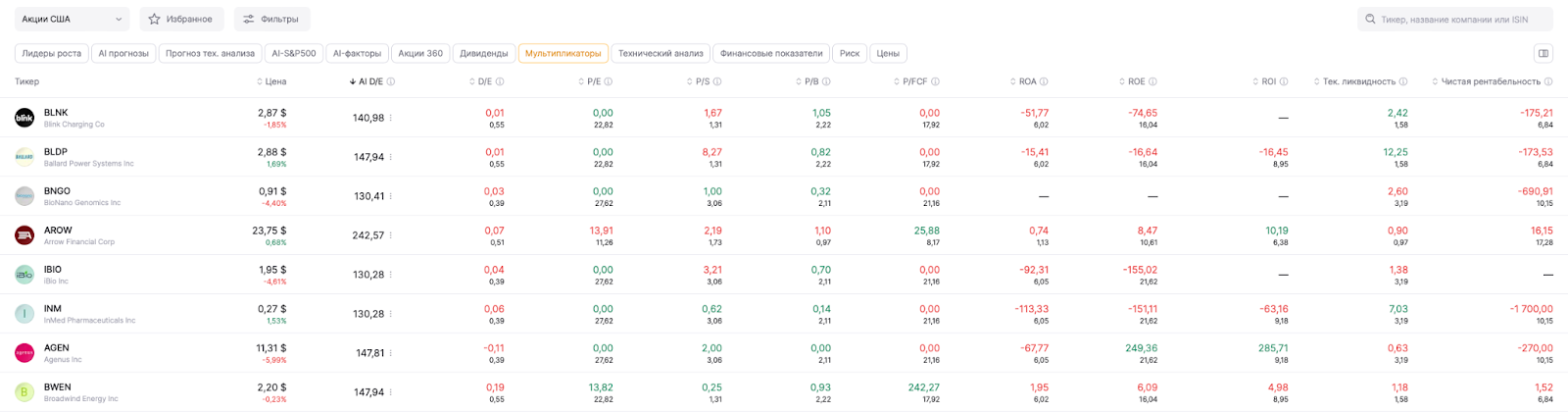Image resolution: width=1568 pixels, height=412 pixels.
Task: Switch to the Дивиденды tab
Action: point(484,54)
